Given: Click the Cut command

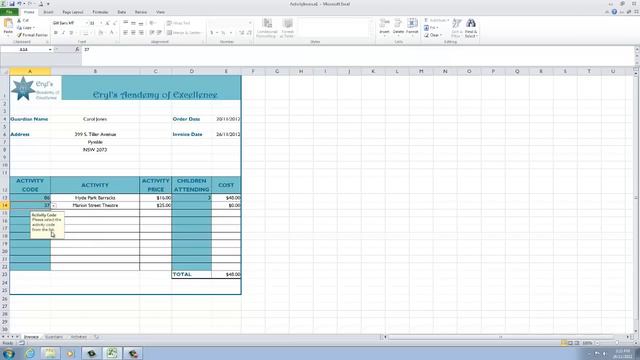Looking at the screenshot, I should point(23,20).
